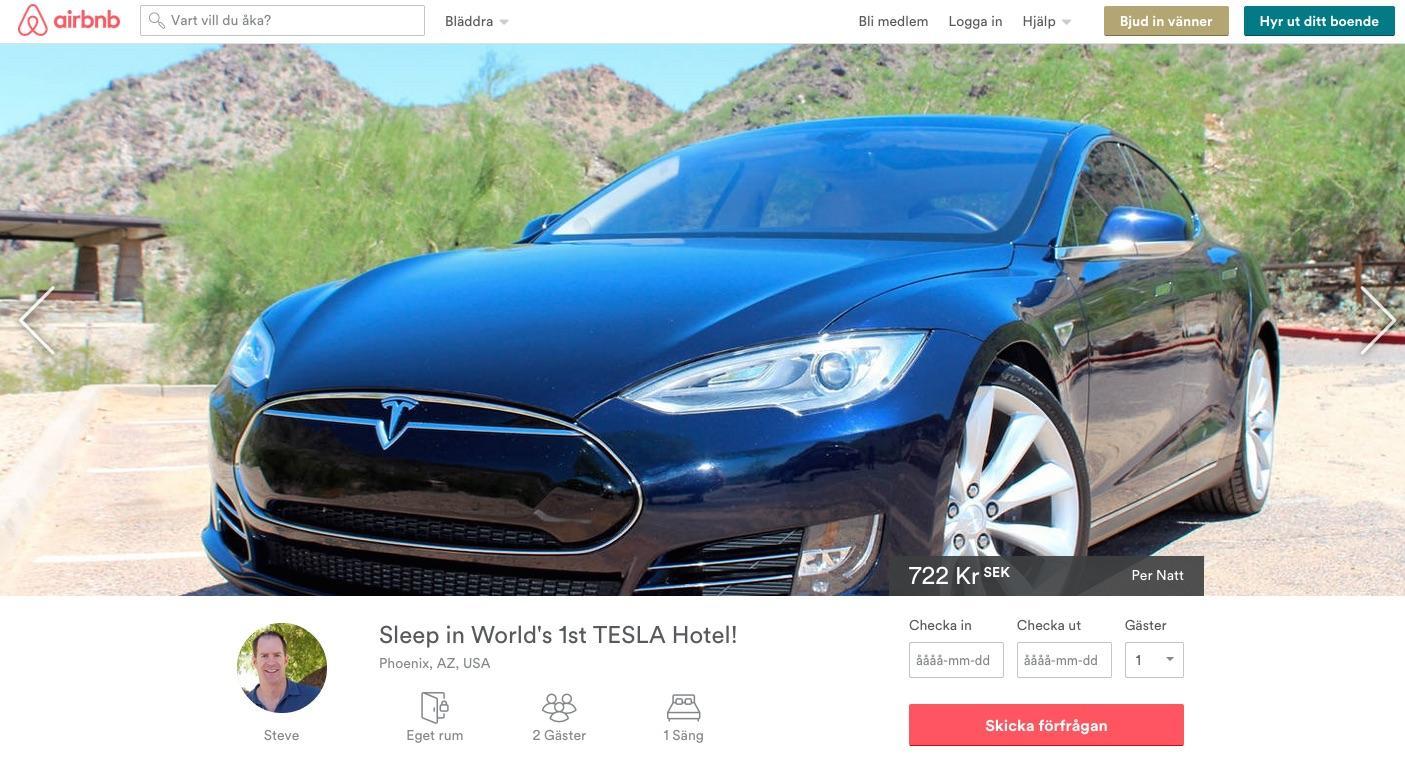The height and width of the screenshot is (758, 1405).
Task: Open host Steve's profile photo
Action: click(282, 668)
